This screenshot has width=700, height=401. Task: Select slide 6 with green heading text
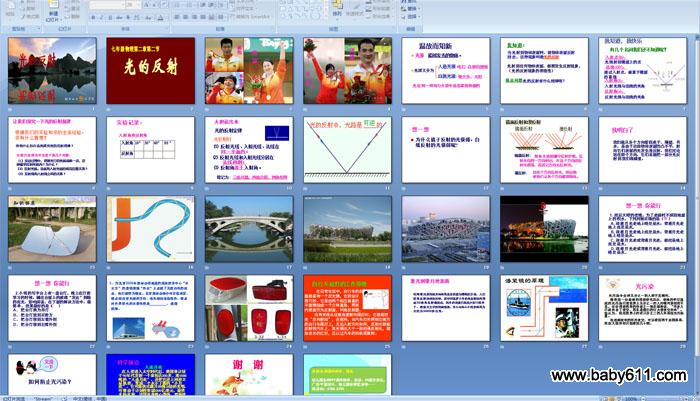[544, 71]
